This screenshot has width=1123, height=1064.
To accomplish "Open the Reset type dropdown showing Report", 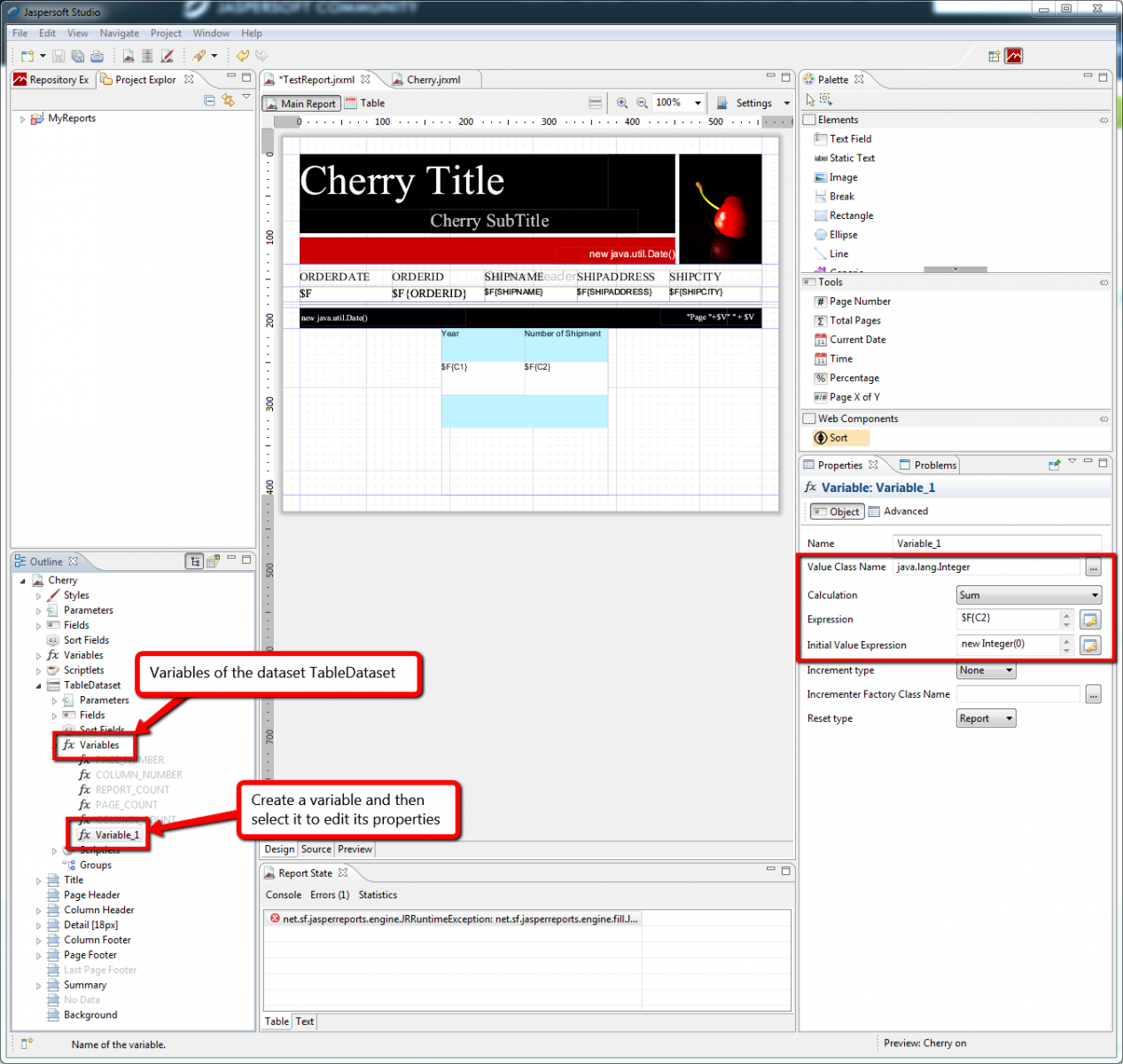I will pos(987,719).
